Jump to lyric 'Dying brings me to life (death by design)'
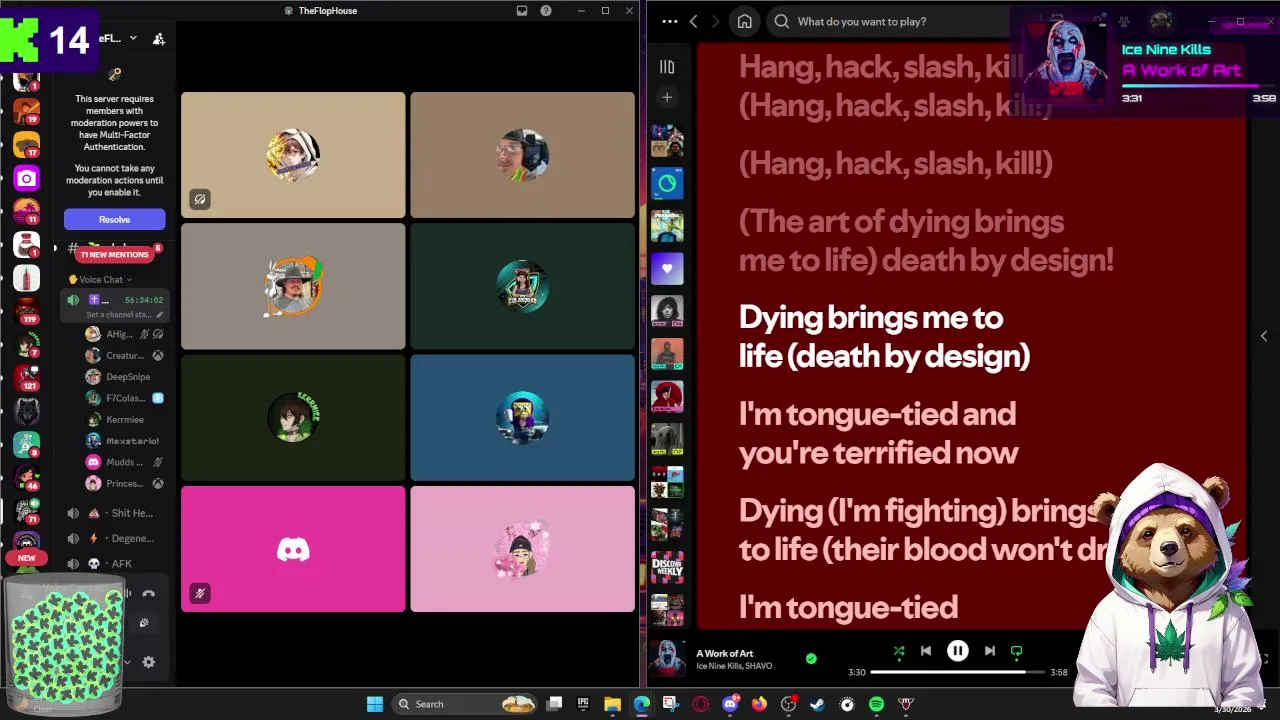 coord(884,336)
